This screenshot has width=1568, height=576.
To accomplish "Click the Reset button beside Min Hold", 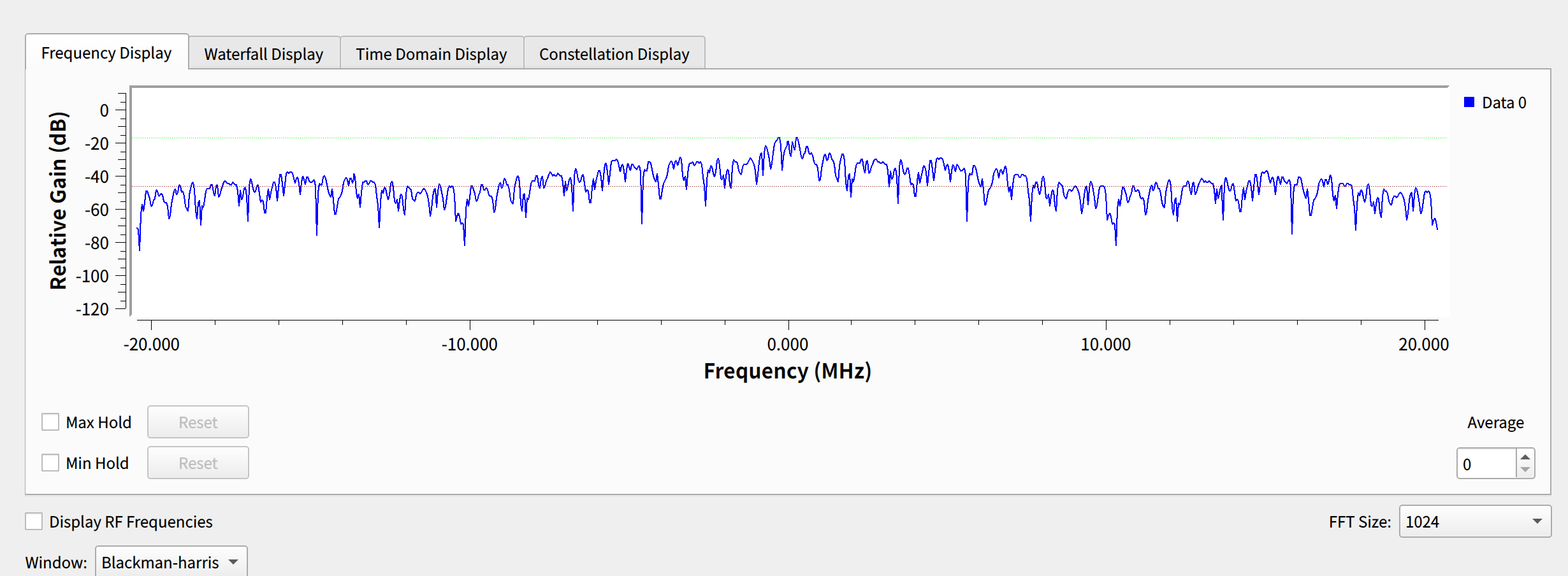I will 198,463.
